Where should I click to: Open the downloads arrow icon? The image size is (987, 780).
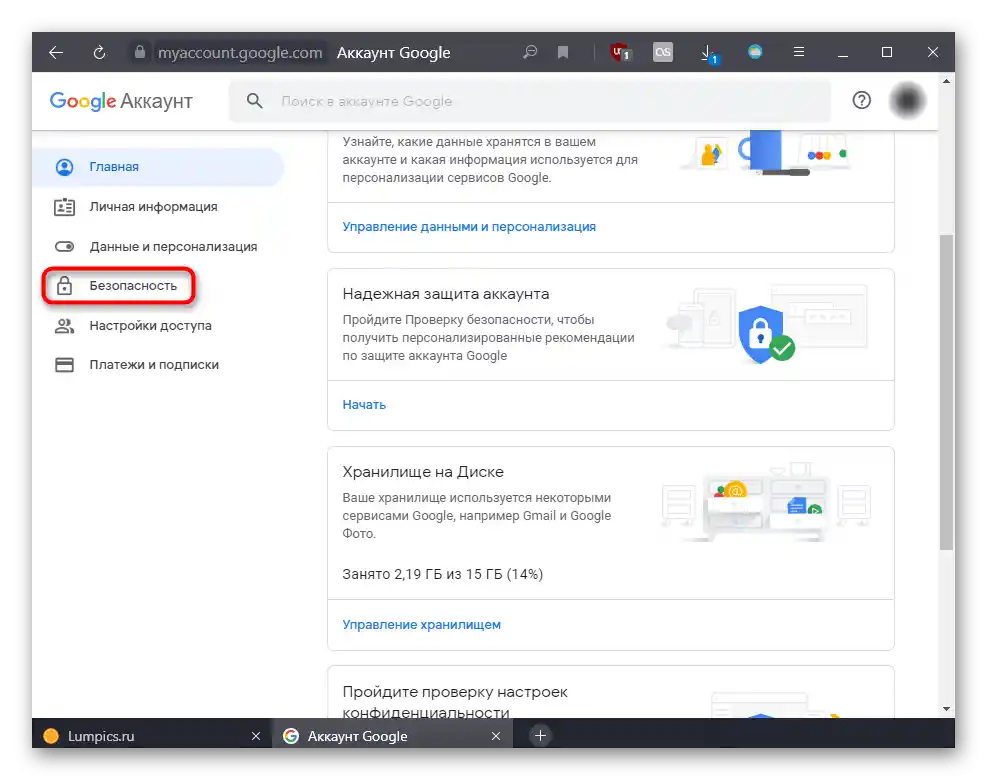tap(709, 54)
